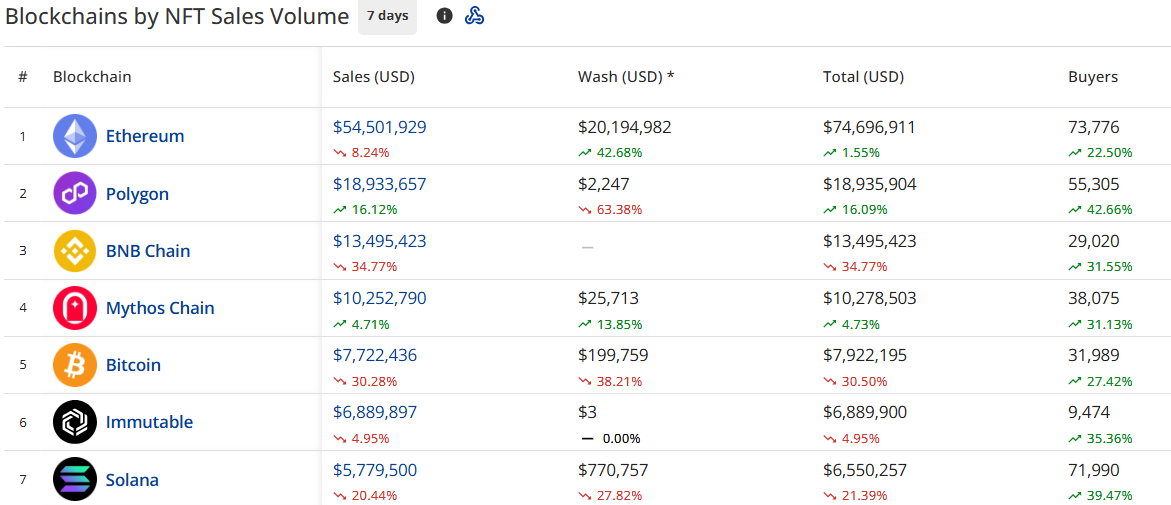Open the info icon beside 7 days
This screenshot has width=1171, height=505.
(445, 16)
